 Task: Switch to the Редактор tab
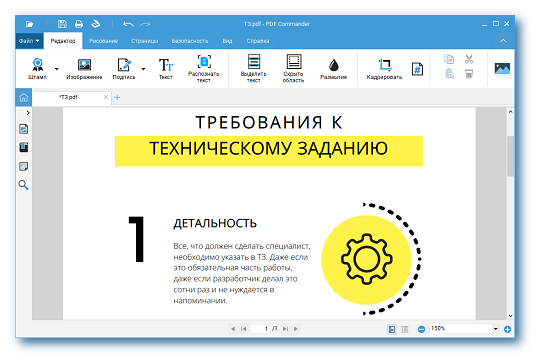(63, 41)
